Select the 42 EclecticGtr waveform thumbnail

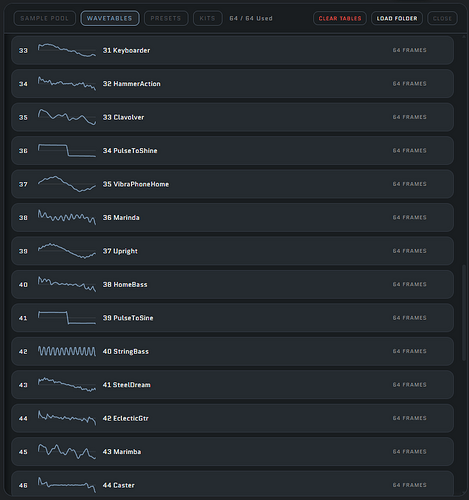click(67, 418)
